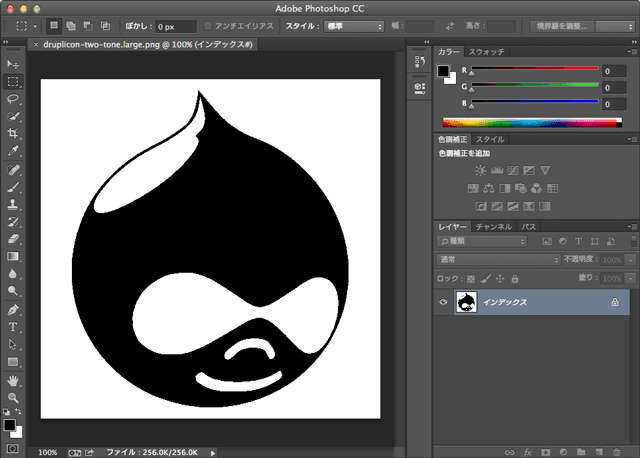Open the layer filter 種類 dropdown
This screenshot has height=458, width=640.
pos(482,241)
